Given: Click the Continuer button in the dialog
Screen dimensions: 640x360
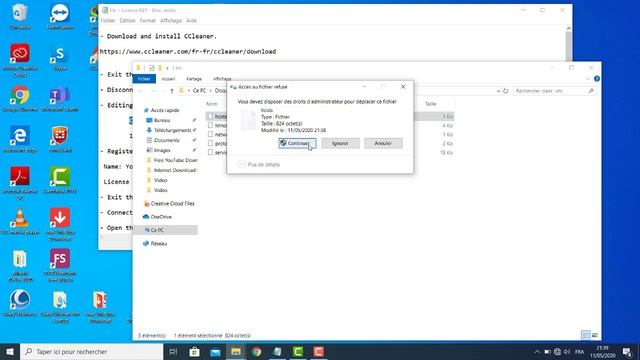Looking at the screenshot, I should tap(298, 143).
